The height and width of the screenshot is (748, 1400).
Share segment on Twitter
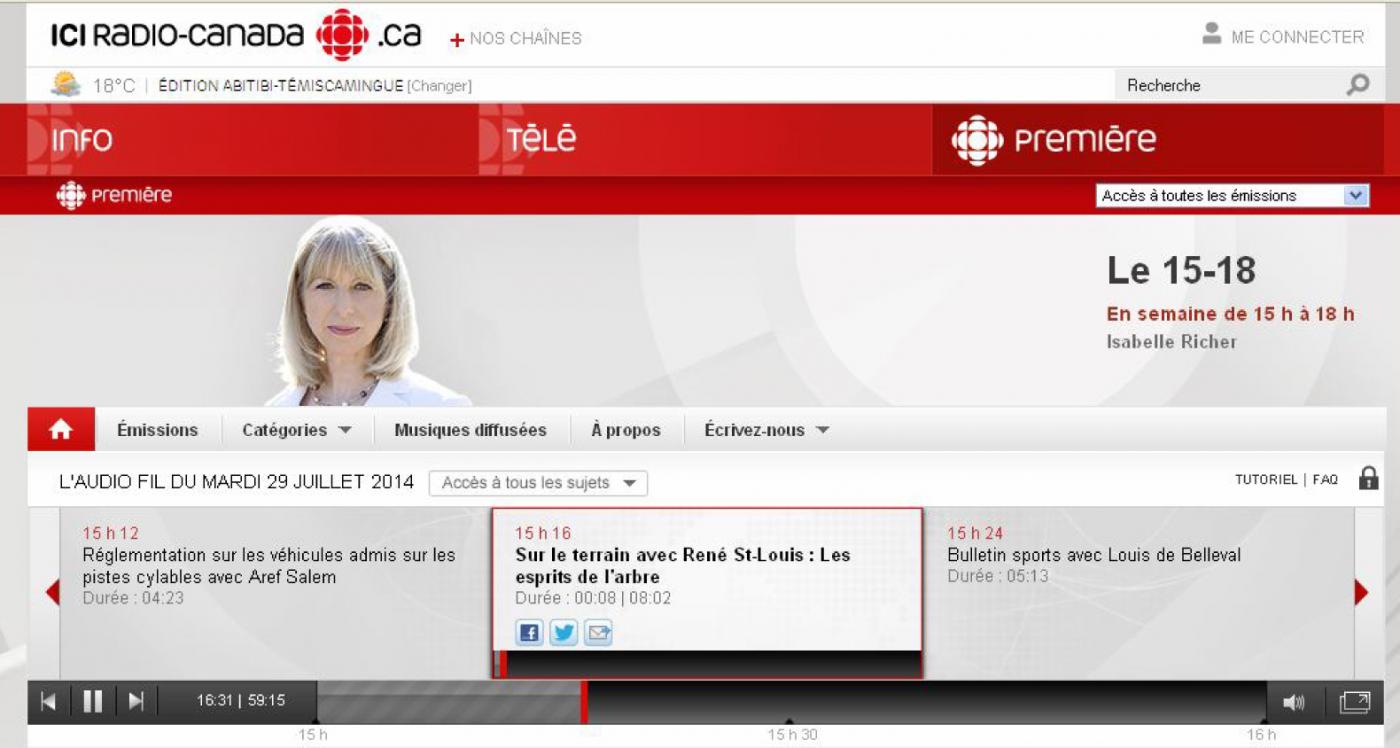564,633
